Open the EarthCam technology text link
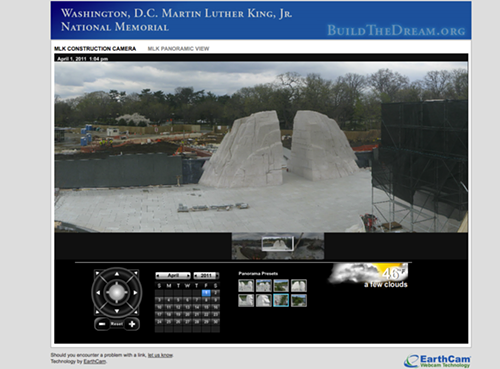 coord(95,361)
